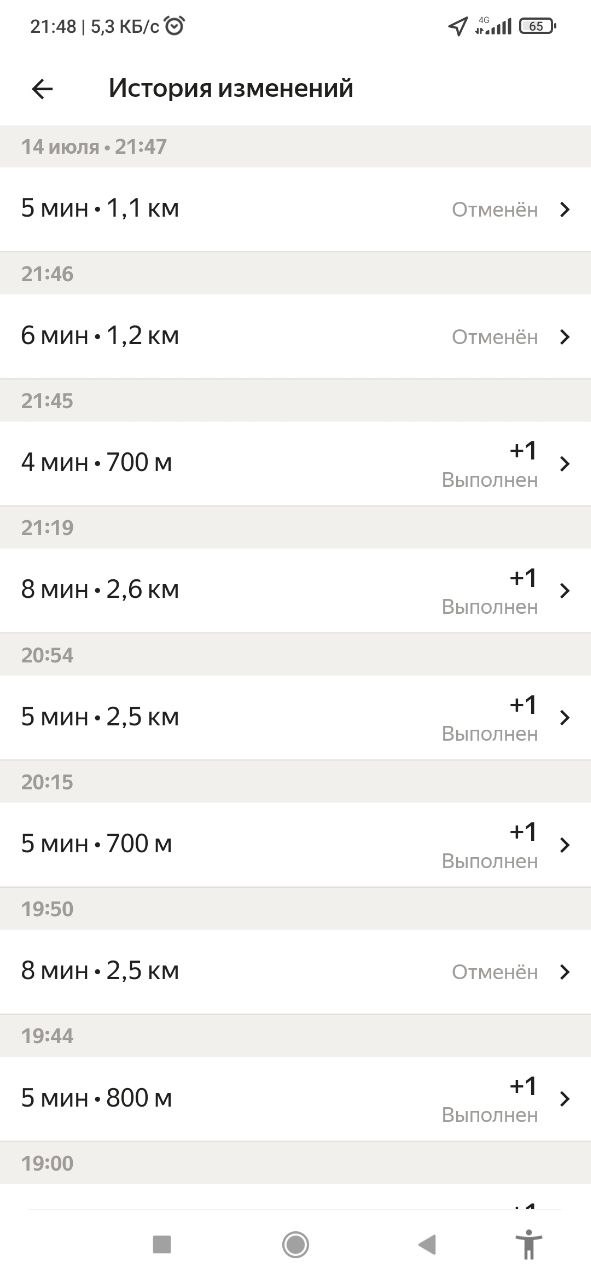Tap the accessibility person icon
The height and width of the screenshot is (1280, 591).
coord(528,1244)
